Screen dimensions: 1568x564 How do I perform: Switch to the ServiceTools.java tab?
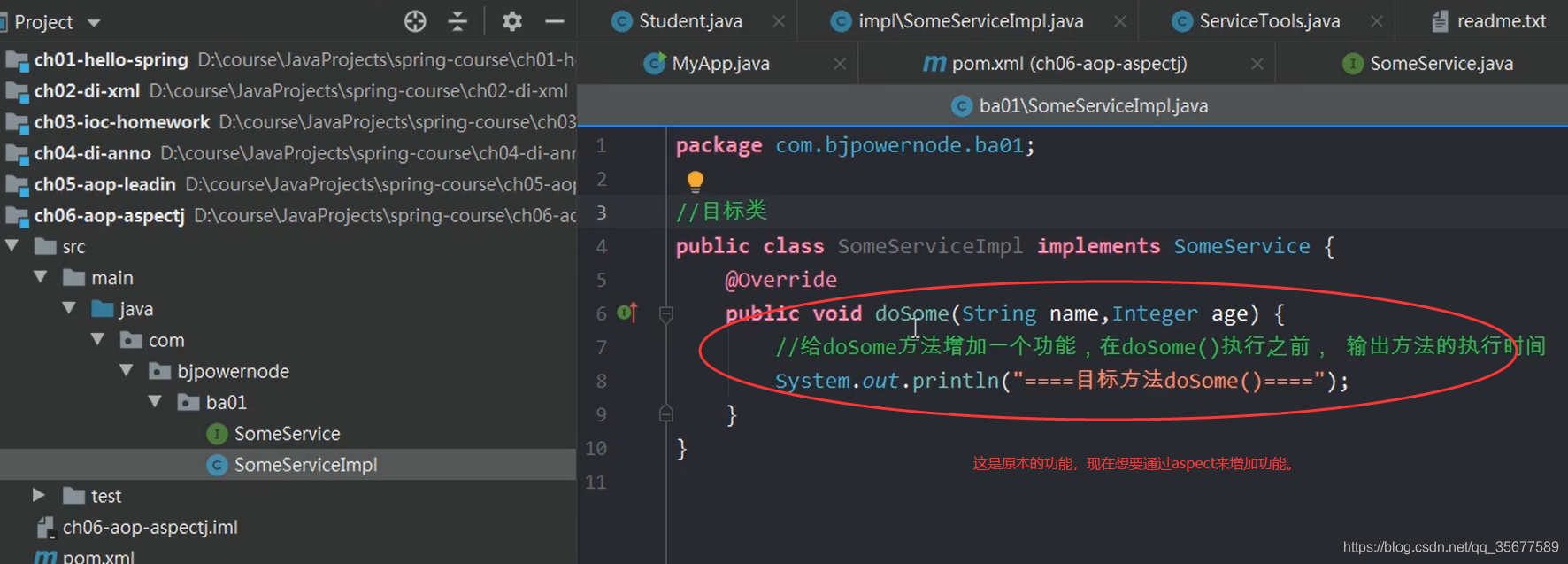click(1269, 21)
